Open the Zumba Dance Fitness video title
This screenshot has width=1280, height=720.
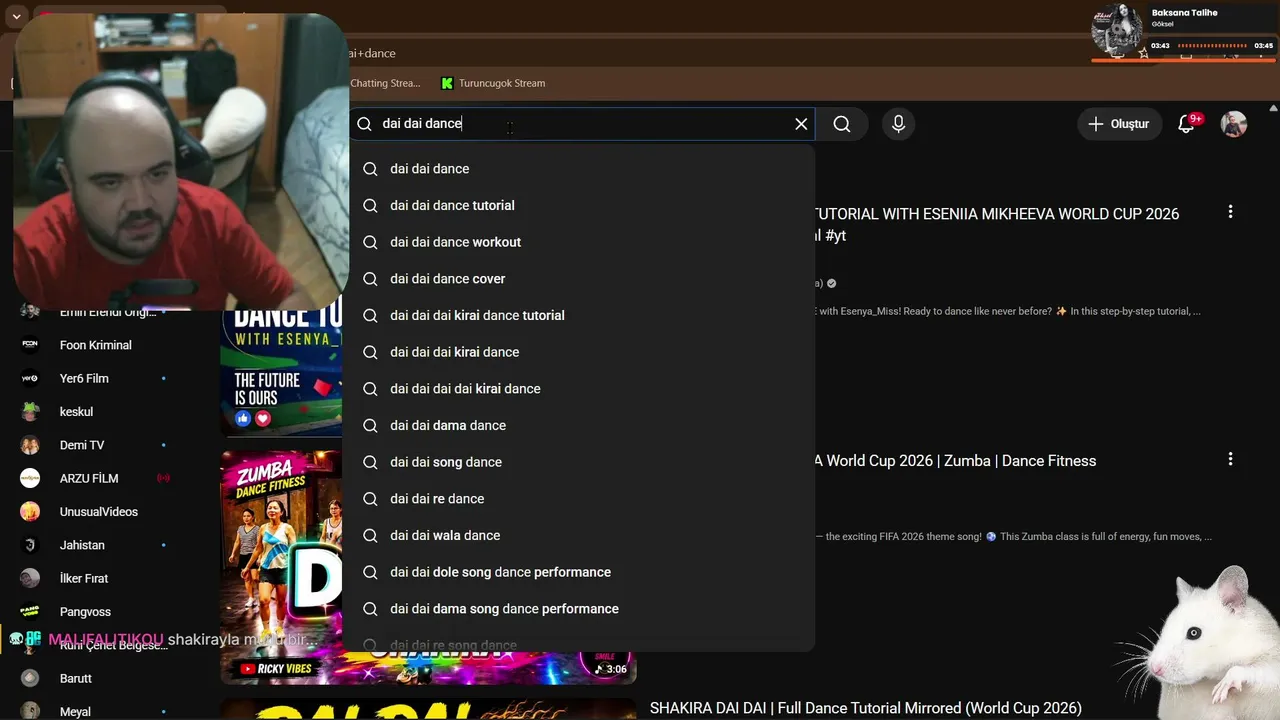point(956,461)
